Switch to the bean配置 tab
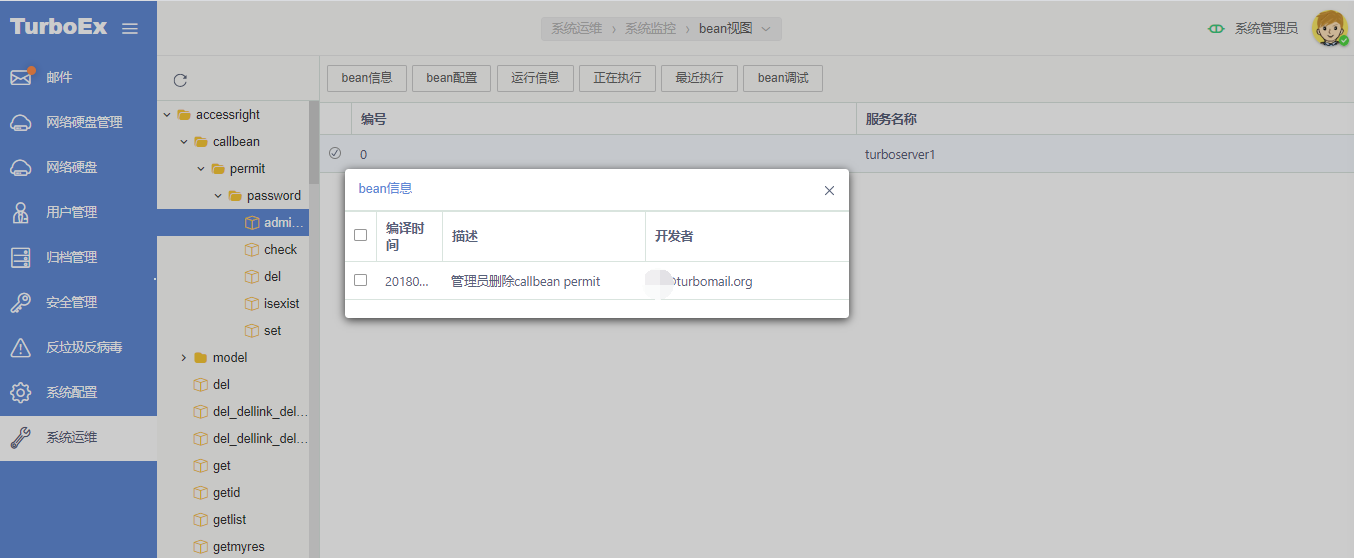The width and height of the screenshot is (1354, 558). click(x=451, y=78)
